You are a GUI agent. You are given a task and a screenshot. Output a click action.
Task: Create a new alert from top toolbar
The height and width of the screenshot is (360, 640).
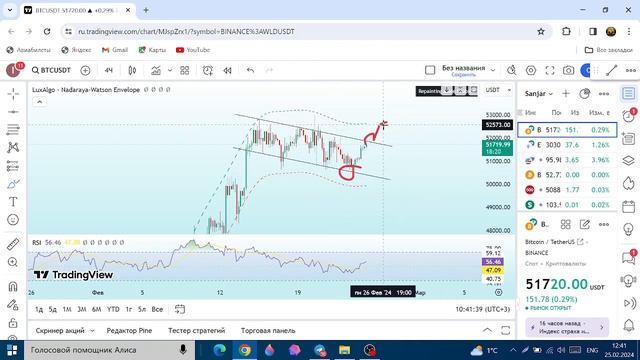pos(208,70)
